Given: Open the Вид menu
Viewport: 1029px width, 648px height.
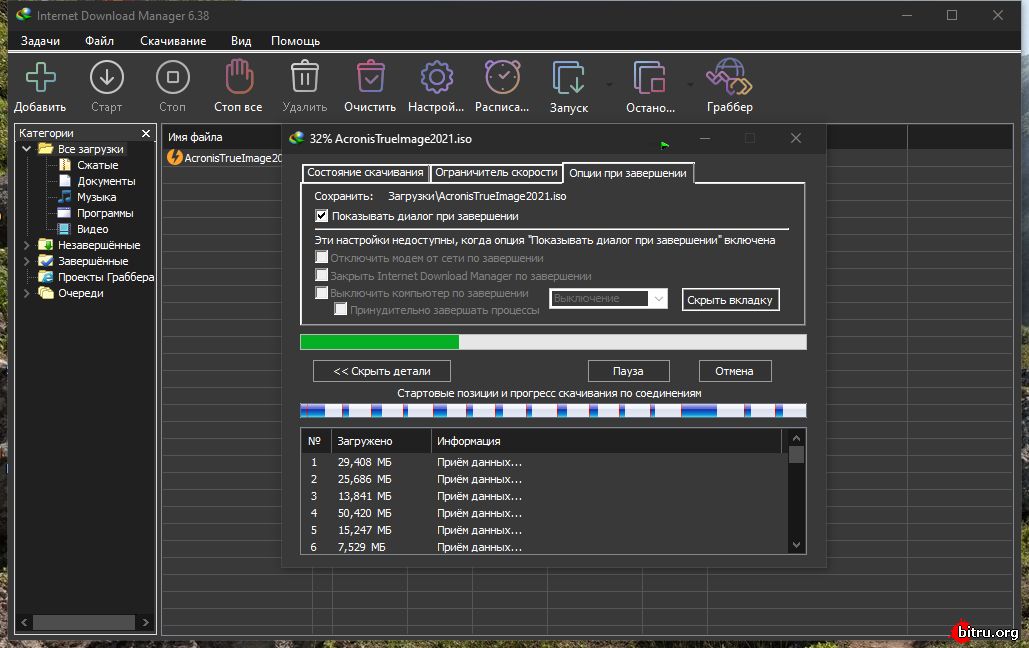Looking at the screenshot, I should tap(241, 41).
